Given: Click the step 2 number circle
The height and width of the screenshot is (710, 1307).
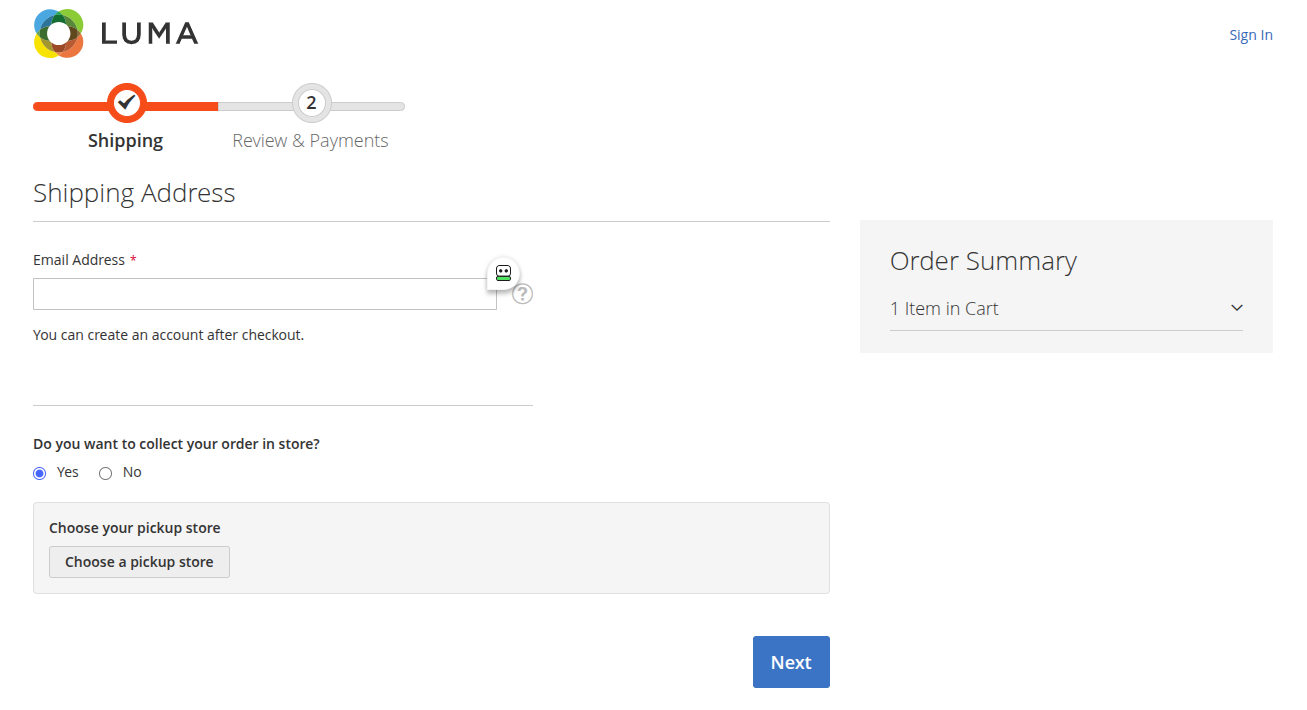Looking at the screenshot, I should point(311,103).
